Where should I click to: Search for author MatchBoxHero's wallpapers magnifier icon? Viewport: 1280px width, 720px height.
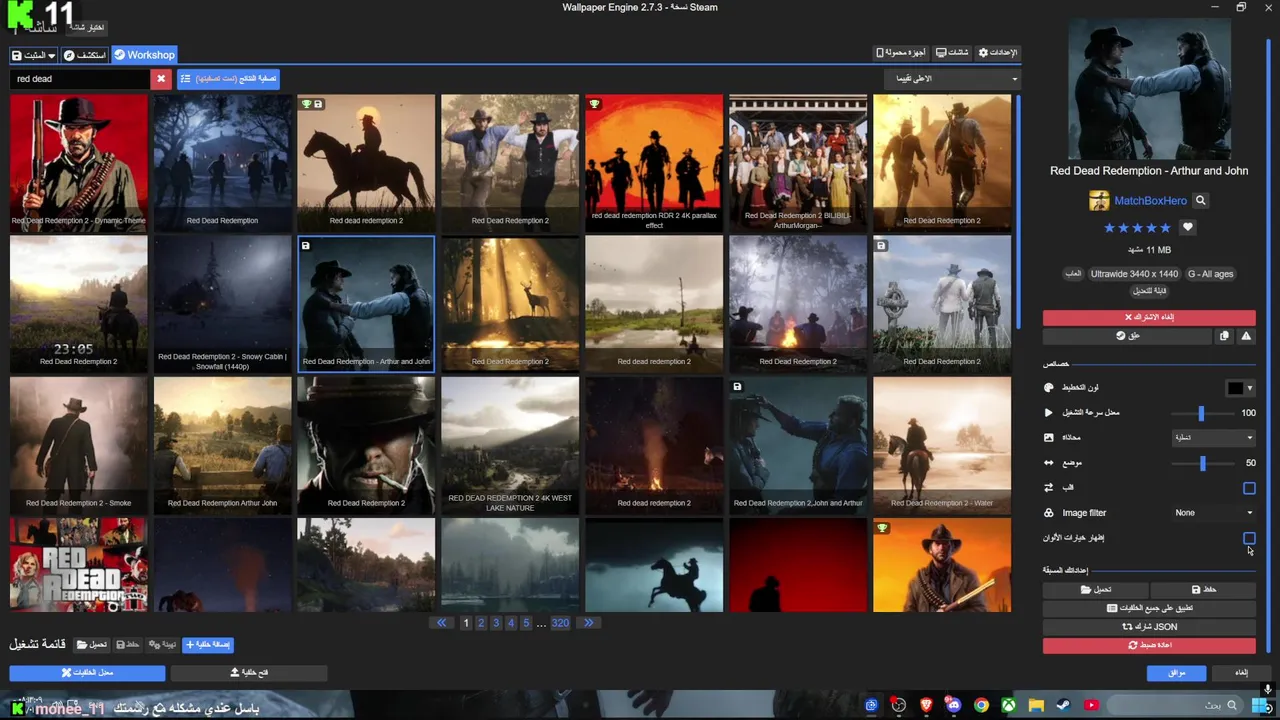click(x=1201, y=201)
